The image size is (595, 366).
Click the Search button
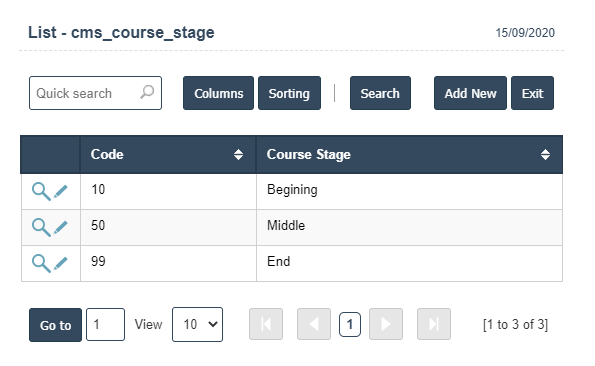[x=380, y=93]
